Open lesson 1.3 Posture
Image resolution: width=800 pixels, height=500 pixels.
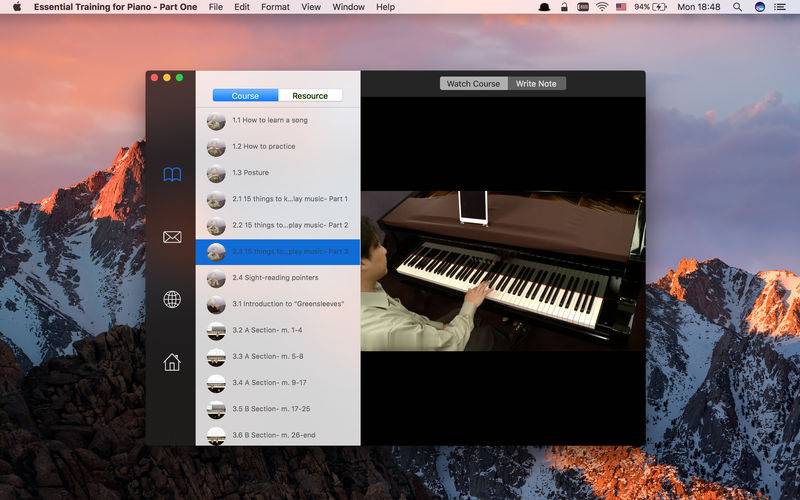pyautogui.click(x=278, y=172)
